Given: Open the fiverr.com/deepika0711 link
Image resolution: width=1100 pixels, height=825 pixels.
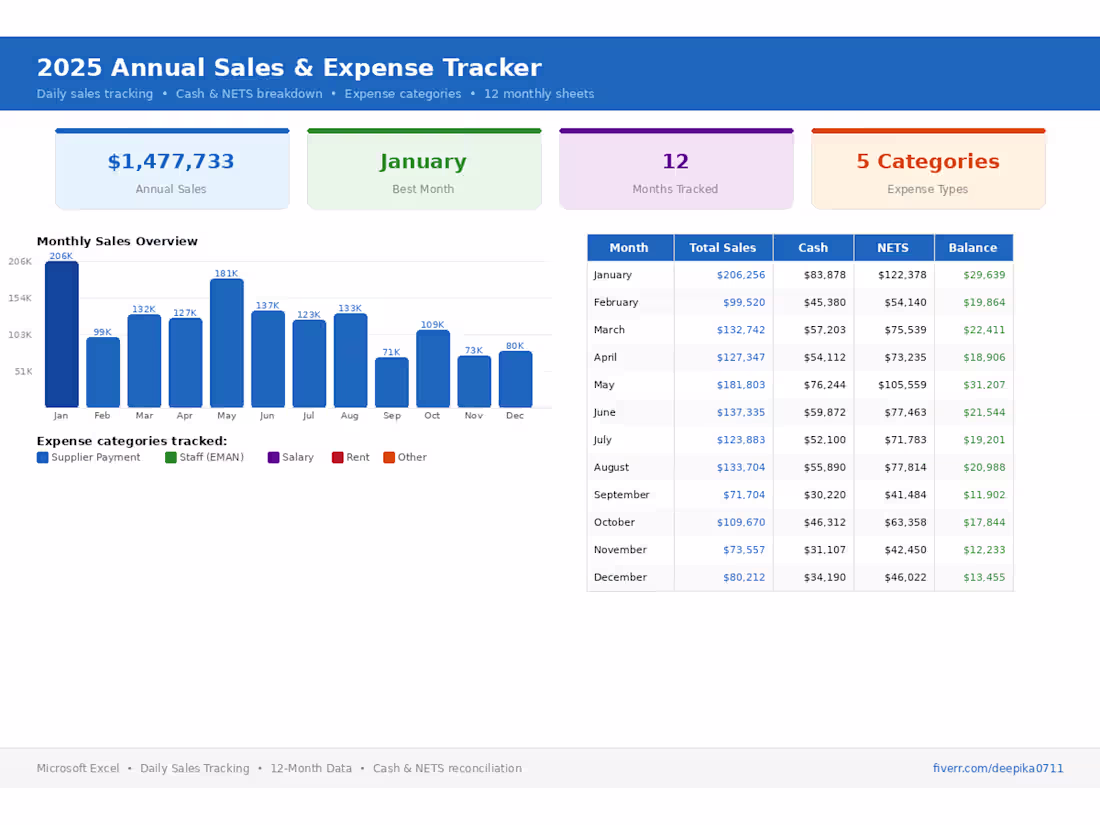Looking at the screenshot, I should (998, 768).
